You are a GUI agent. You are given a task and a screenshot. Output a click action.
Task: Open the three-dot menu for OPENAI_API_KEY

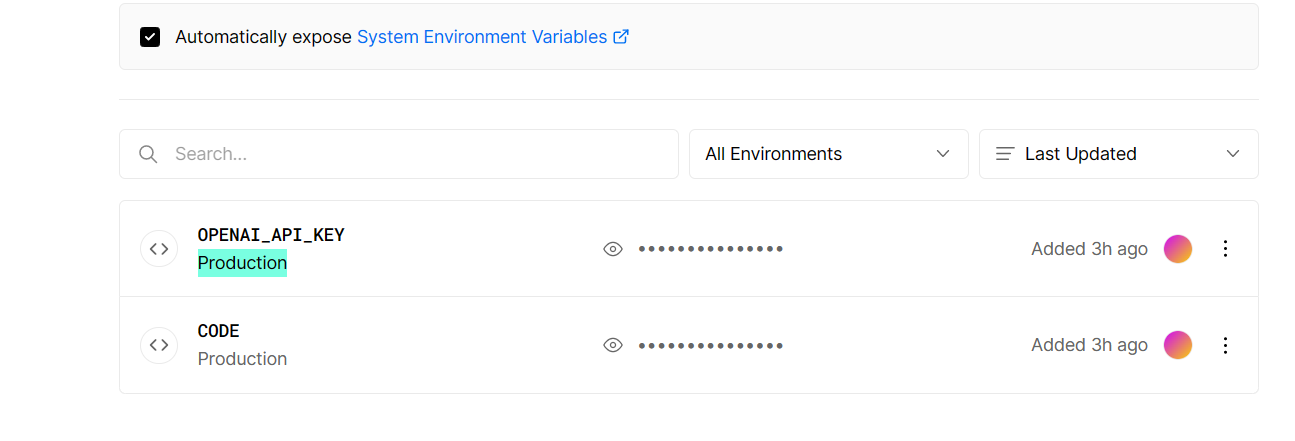pyautogui.click(x=1226, y=249)
